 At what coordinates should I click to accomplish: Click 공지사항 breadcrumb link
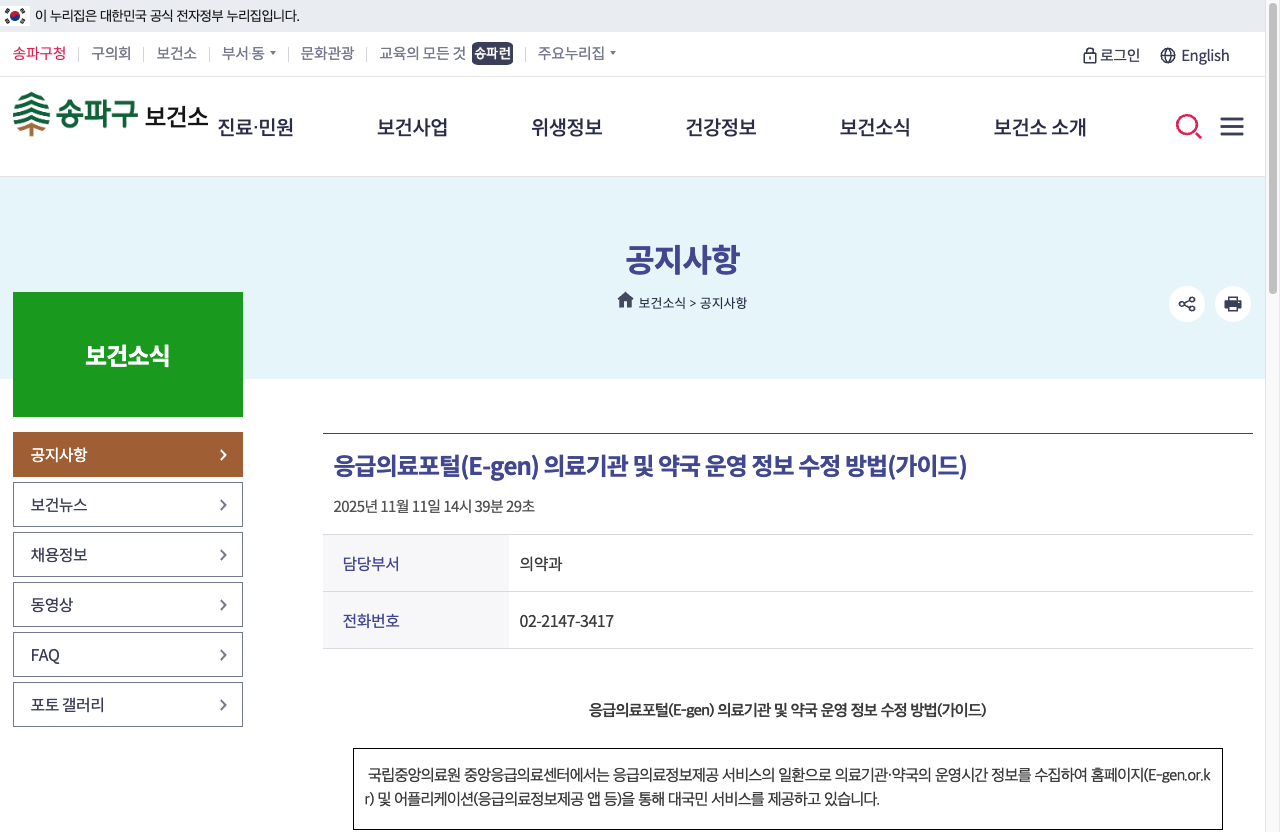coord(723,303)
